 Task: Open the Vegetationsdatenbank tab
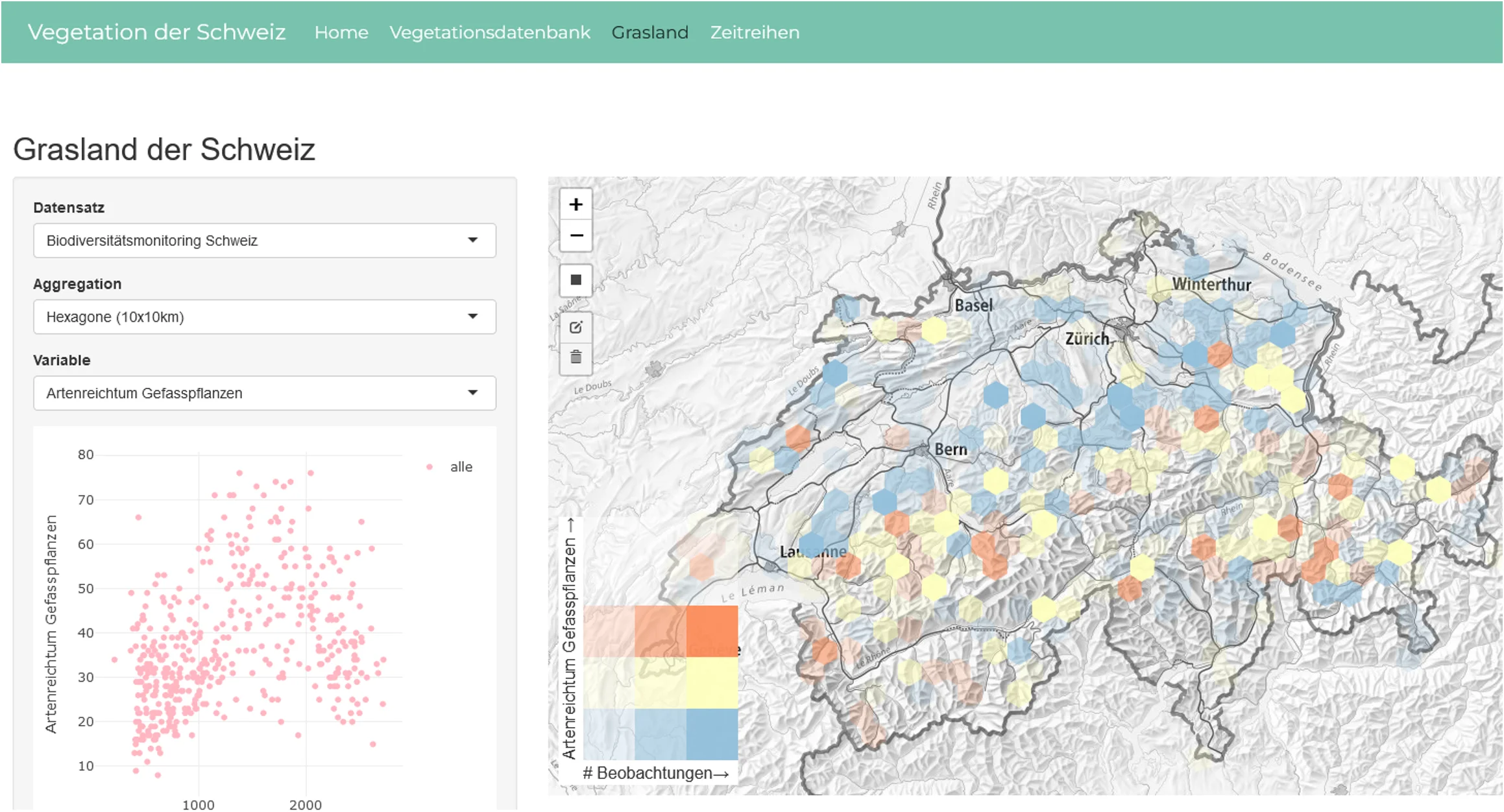click(x=490, y=32)
